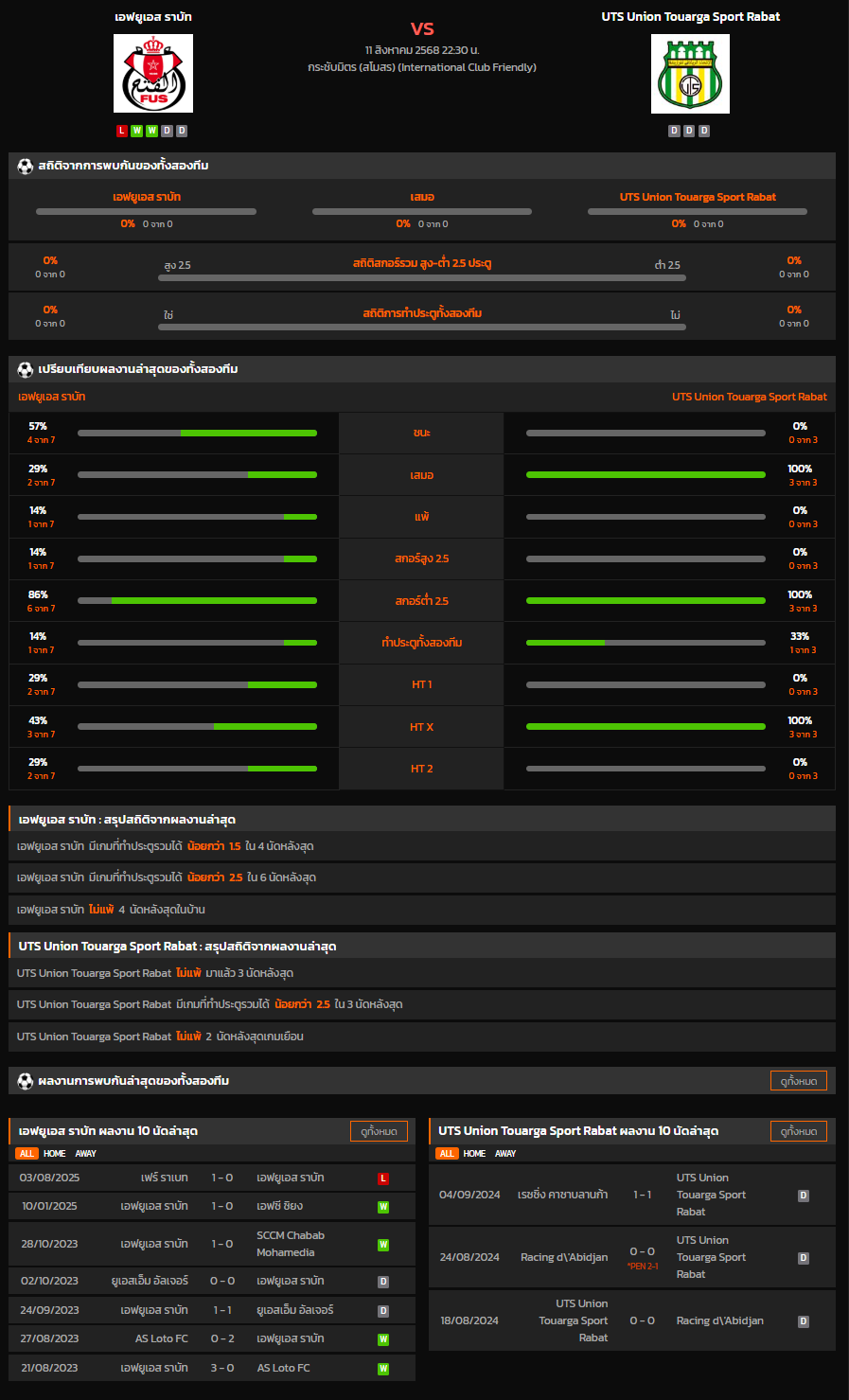Click 'SCCM Chabab Mohamedia' in the 28/10/2023 row
Viewport: 849px width, 1400px height.
pyautogui.click(x=291, y=1245)
